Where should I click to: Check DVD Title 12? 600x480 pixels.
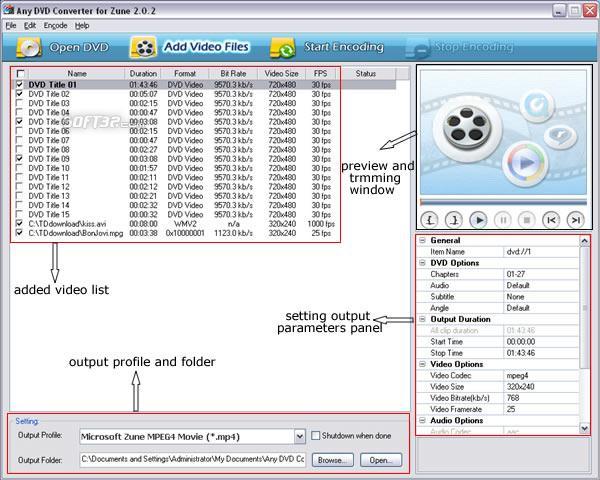[19, 186]
